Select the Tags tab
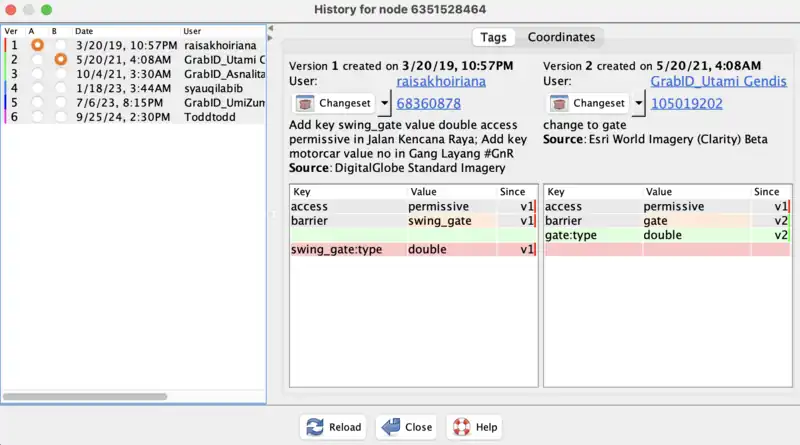This screenshot has width=800, height=445. point(493,37)
